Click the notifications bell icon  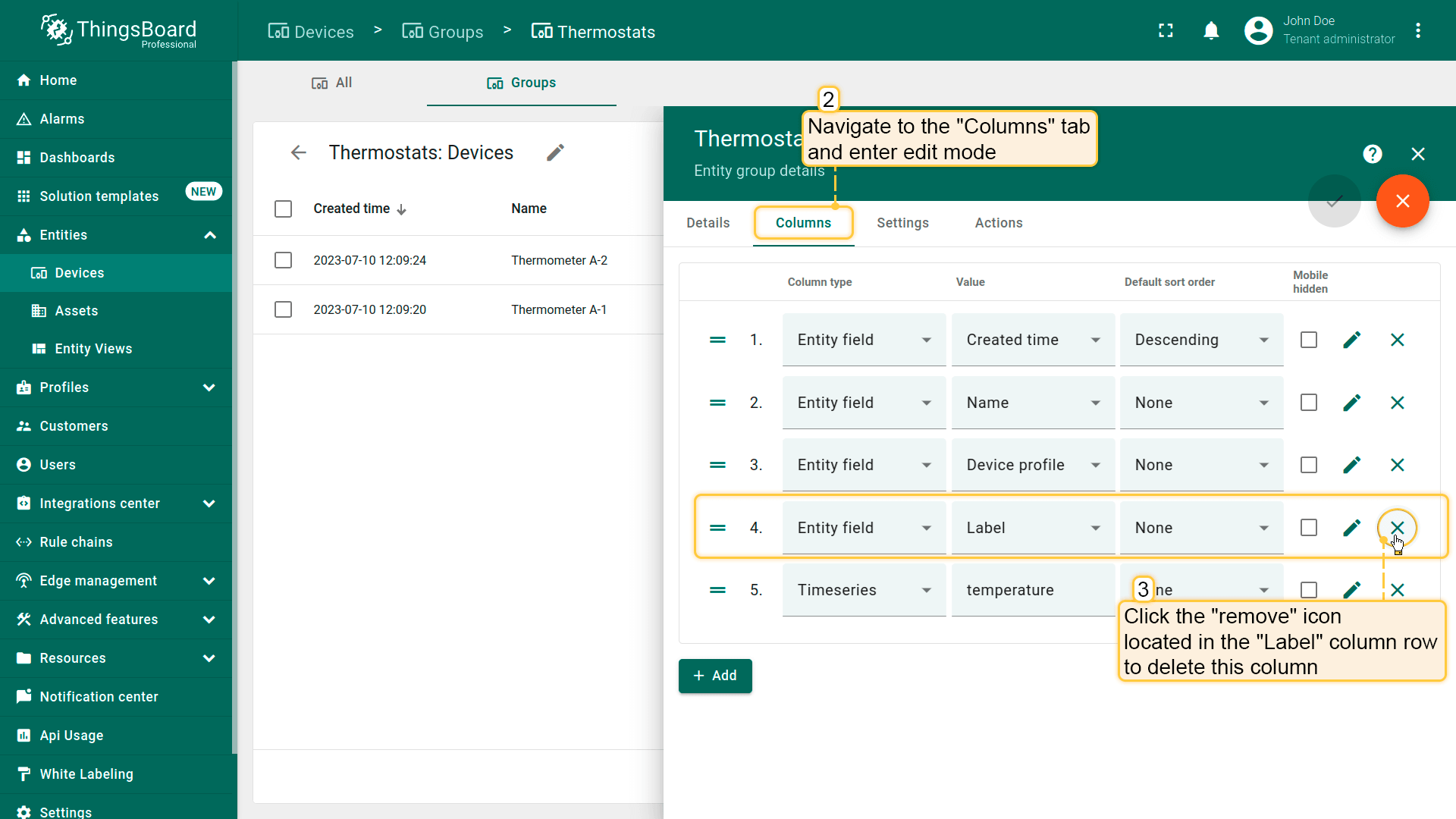[x=1211, y=30]
